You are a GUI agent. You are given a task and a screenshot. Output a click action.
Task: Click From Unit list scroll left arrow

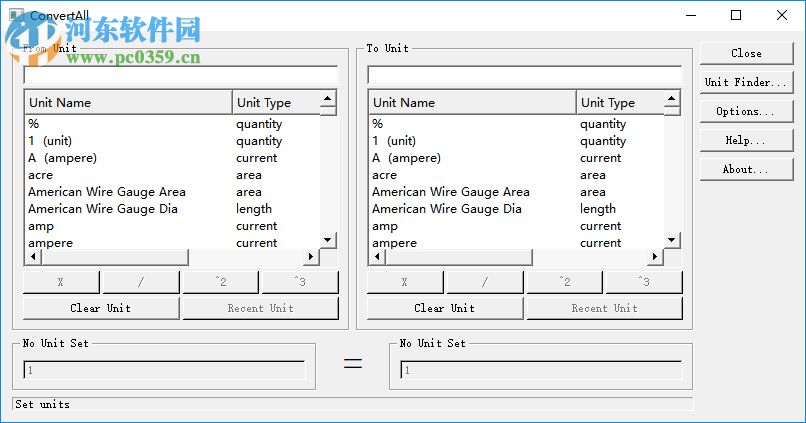(33, 256)
